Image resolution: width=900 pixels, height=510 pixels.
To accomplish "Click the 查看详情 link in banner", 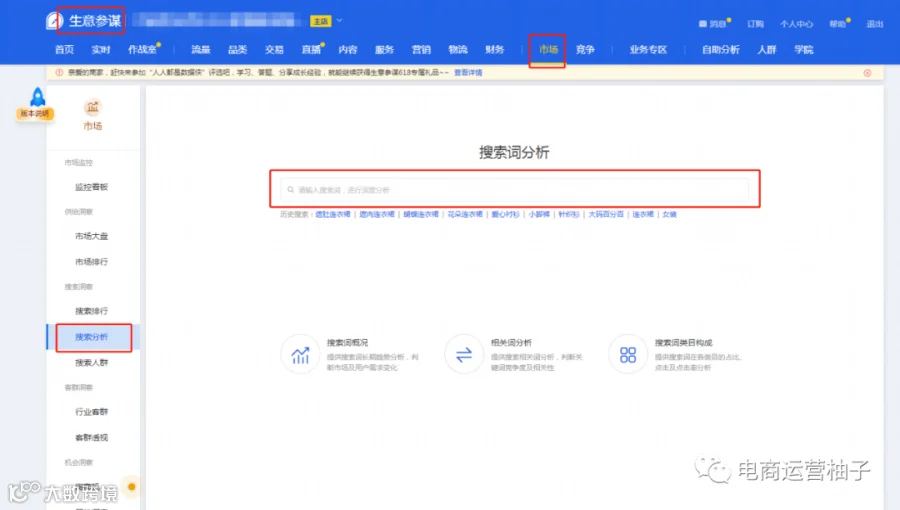I will pyautogui.click(x=468, y=73).
